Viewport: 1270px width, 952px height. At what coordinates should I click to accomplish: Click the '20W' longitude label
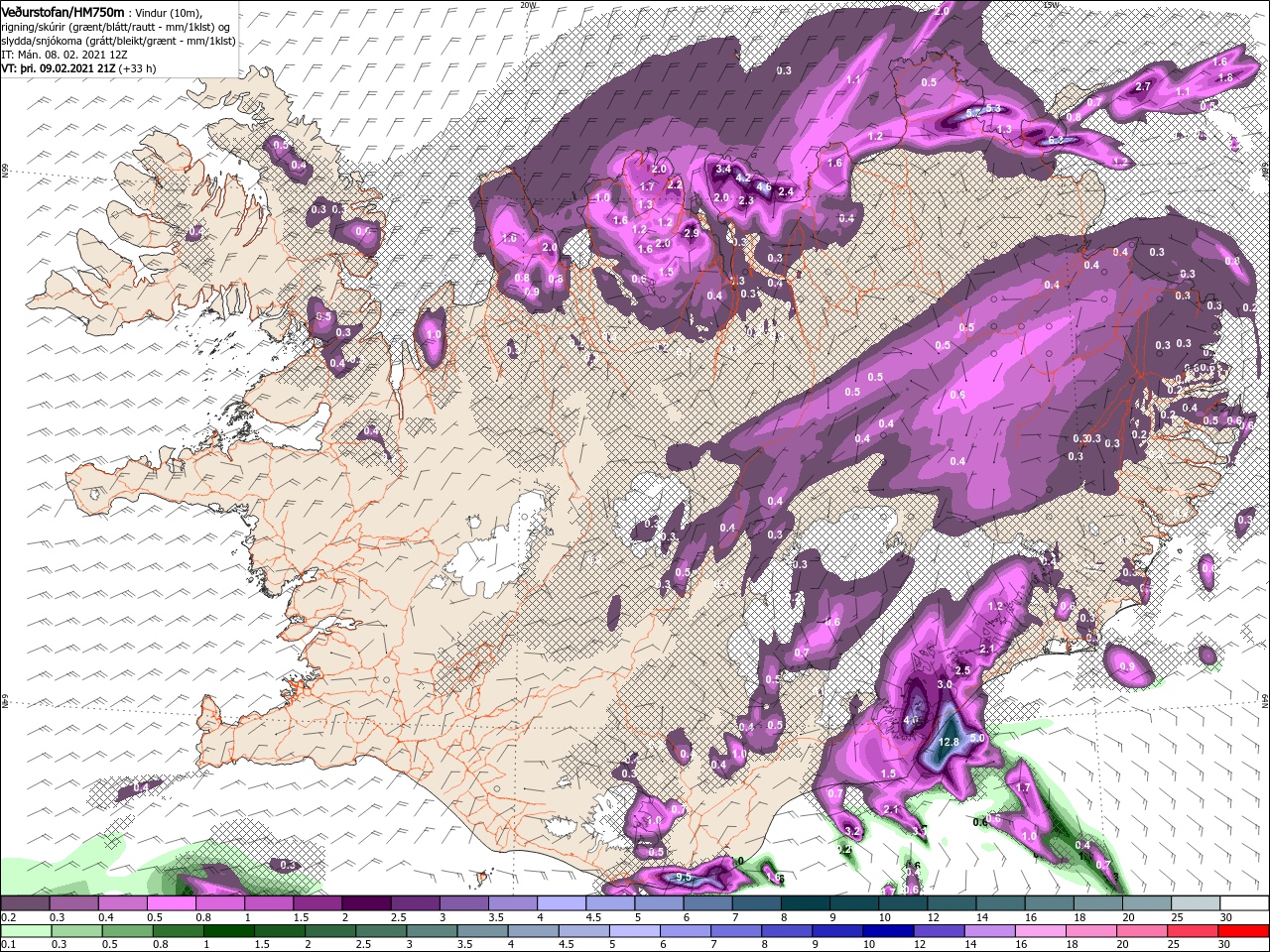(x=528, y=5)
